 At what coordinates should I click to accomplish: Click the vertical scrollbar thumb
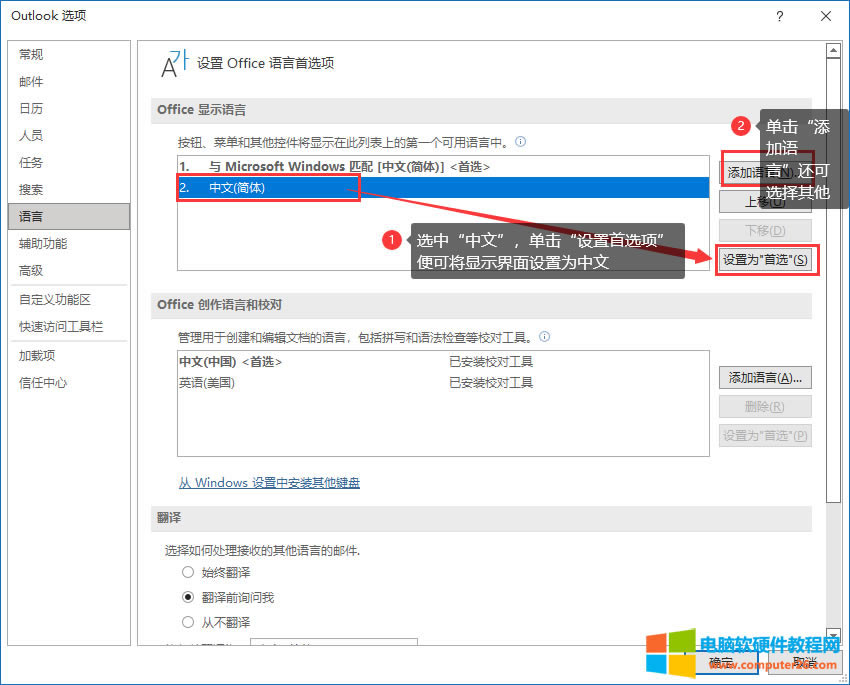833,280
